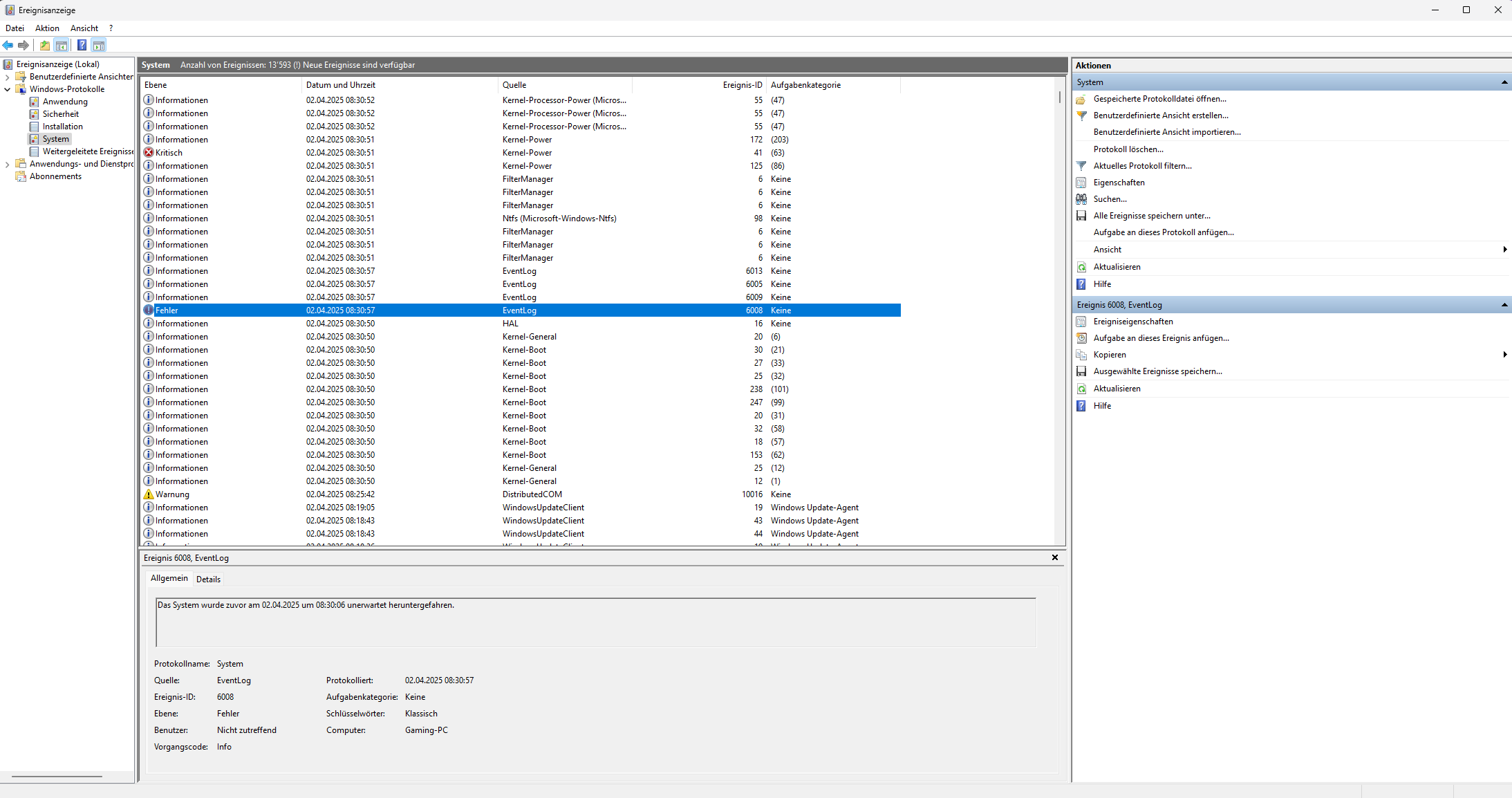The width and height of the screenshot is (1512, 798).
Task: Click the yellow Warnung icon for DistributedCOM
Action: [x=149, y=494]
